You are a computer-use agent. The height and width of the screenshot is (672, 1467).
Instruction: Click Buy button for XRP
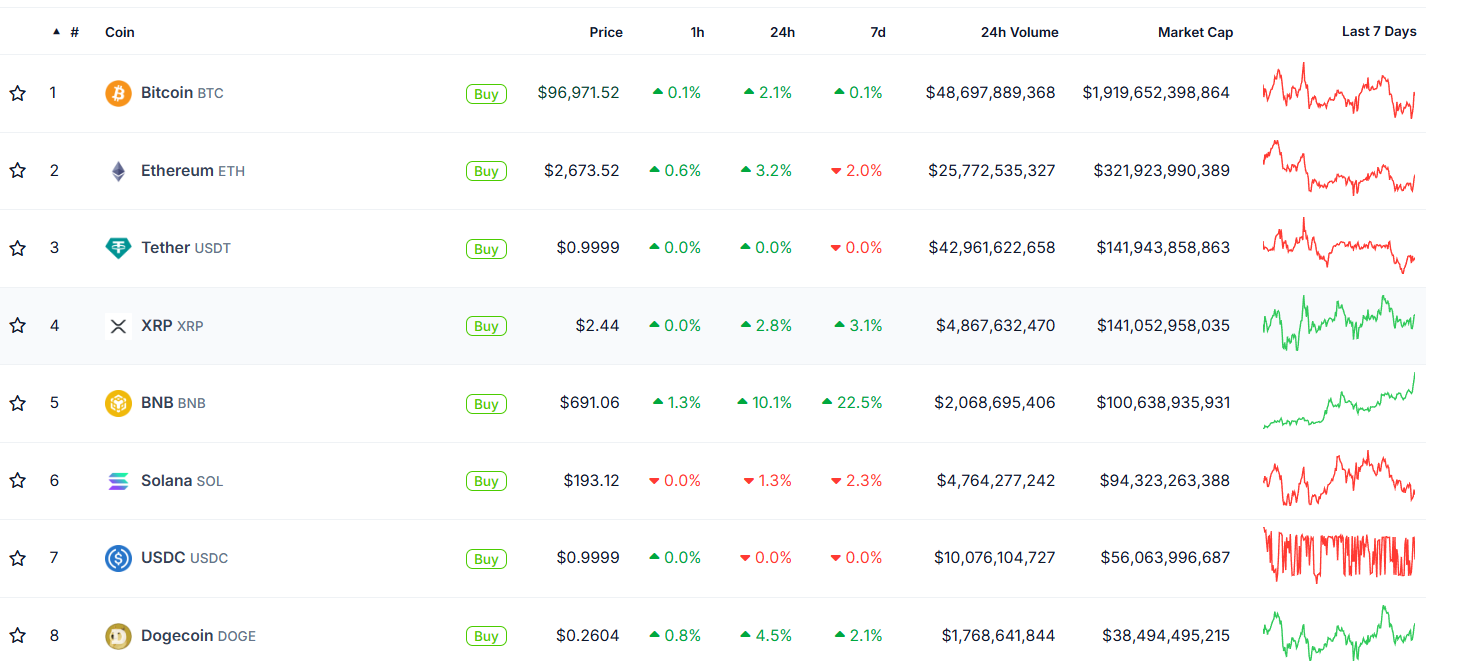486,326
